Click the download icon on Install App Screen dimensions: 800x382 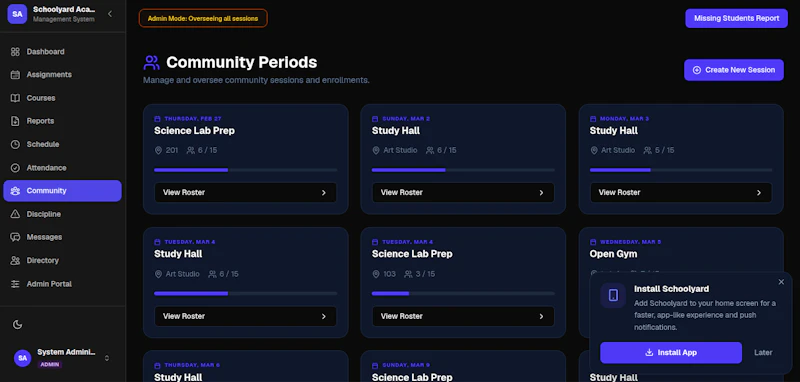[649, 352]
